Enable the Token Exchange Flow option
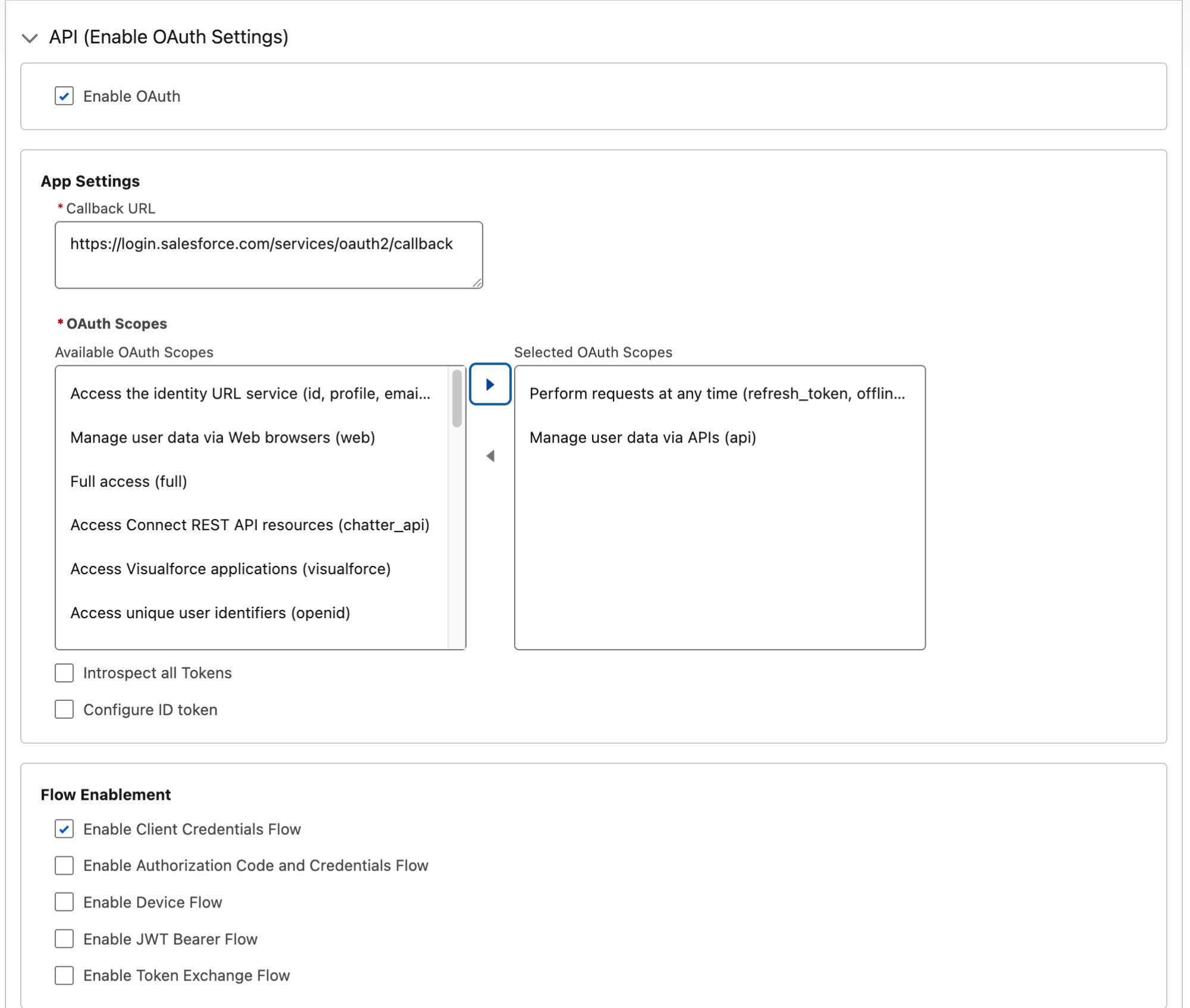The height and width of the screenshot is (1008, 1190). tap(64, 975)
